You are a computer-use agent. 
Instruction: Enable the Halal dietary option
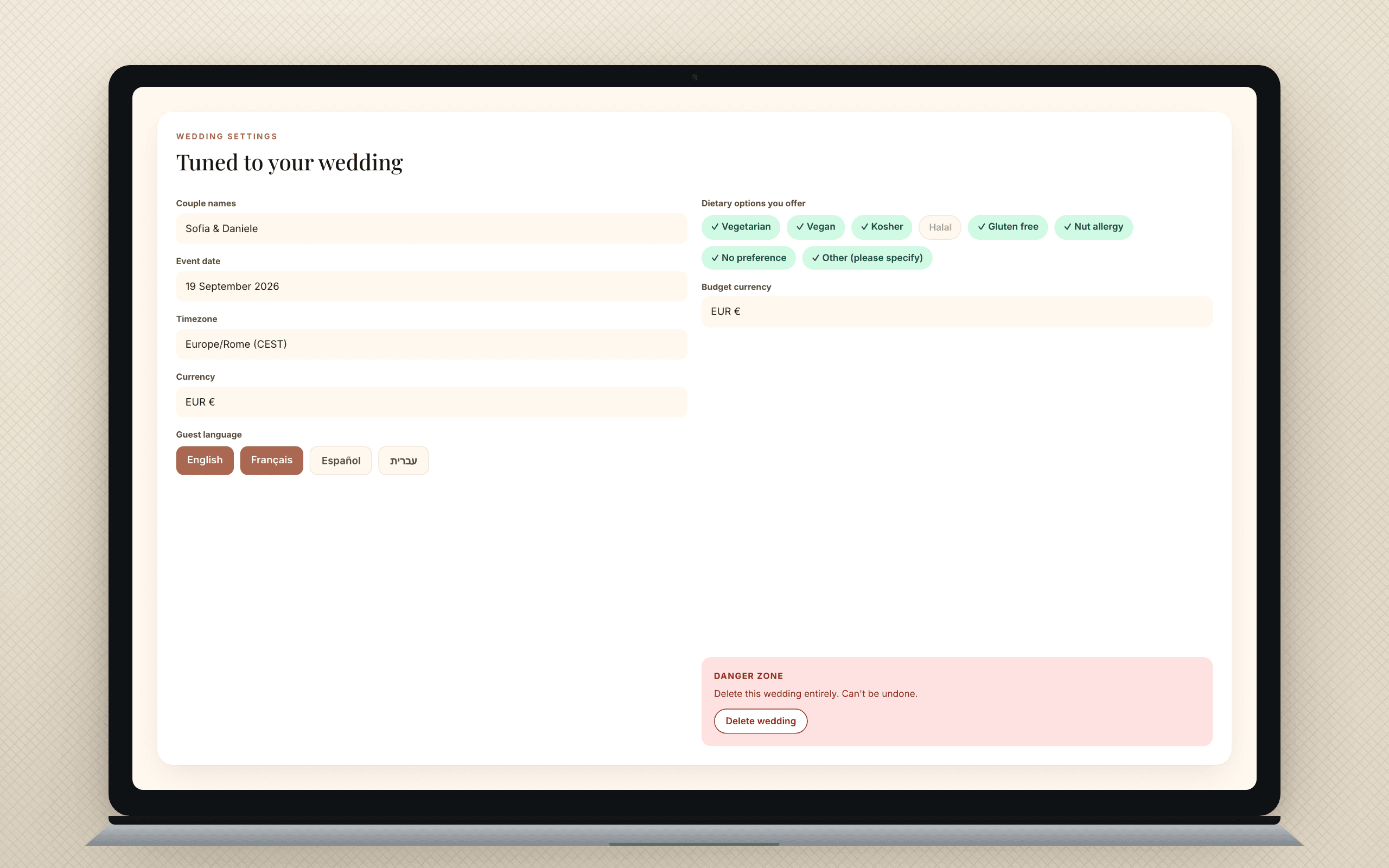940,227
